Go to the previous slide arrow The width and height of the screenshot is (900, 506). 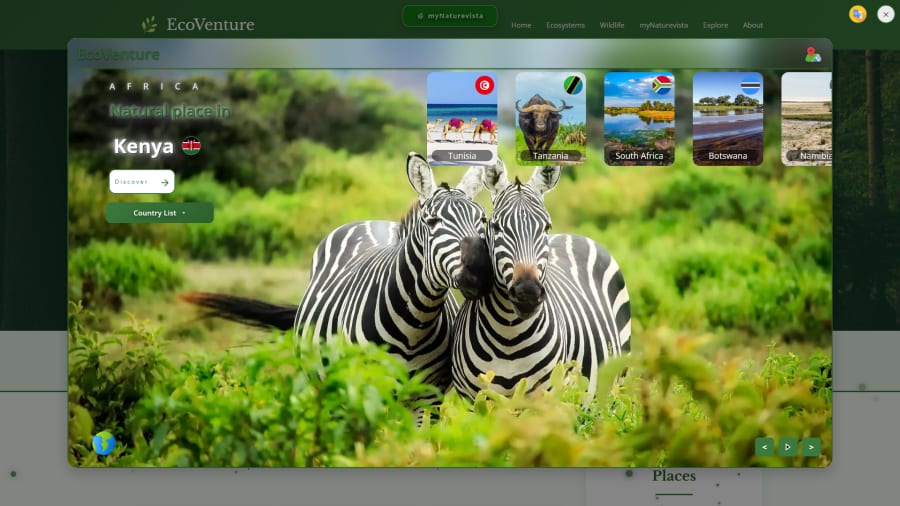click(765, 447)
